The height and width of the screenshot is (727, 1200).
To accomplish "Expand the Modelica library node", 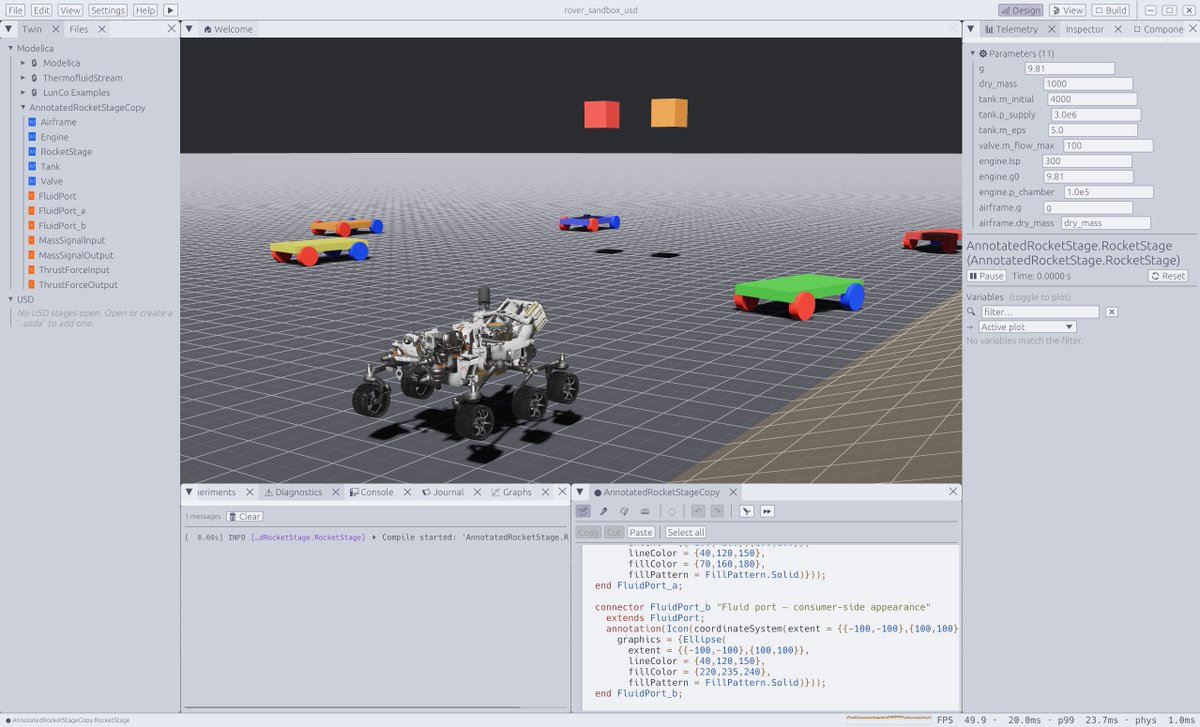I will pyautogui.click(x=23, y=63).
